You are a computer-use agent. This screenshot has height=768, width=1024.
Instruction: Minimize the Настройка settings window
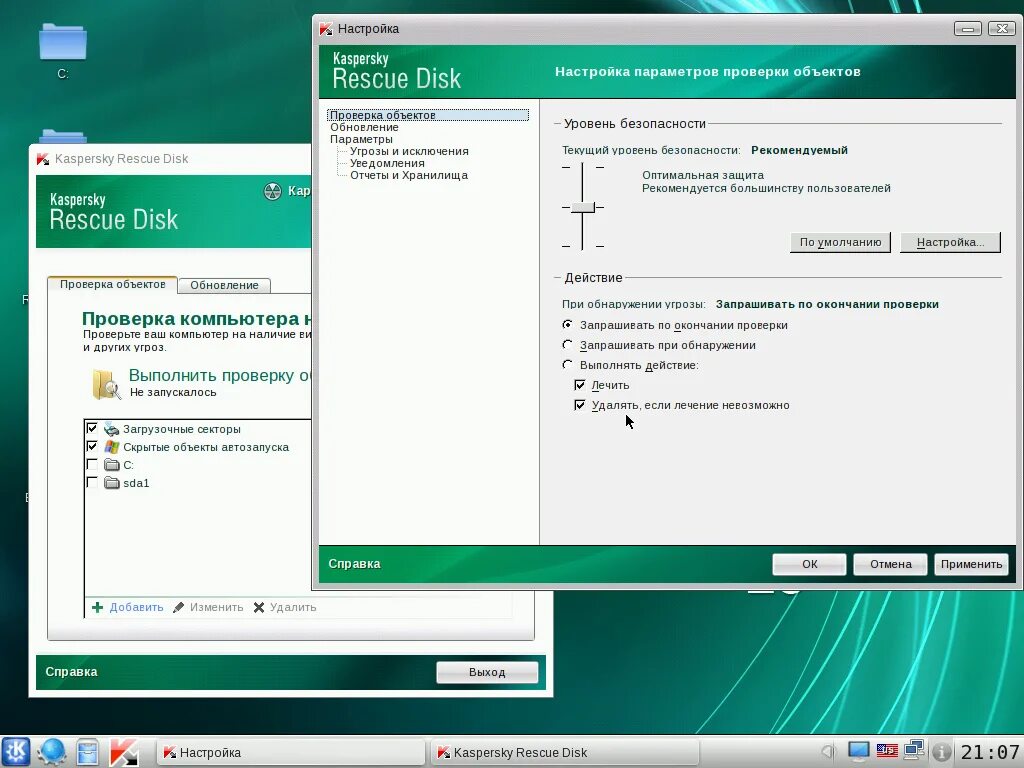967,29
